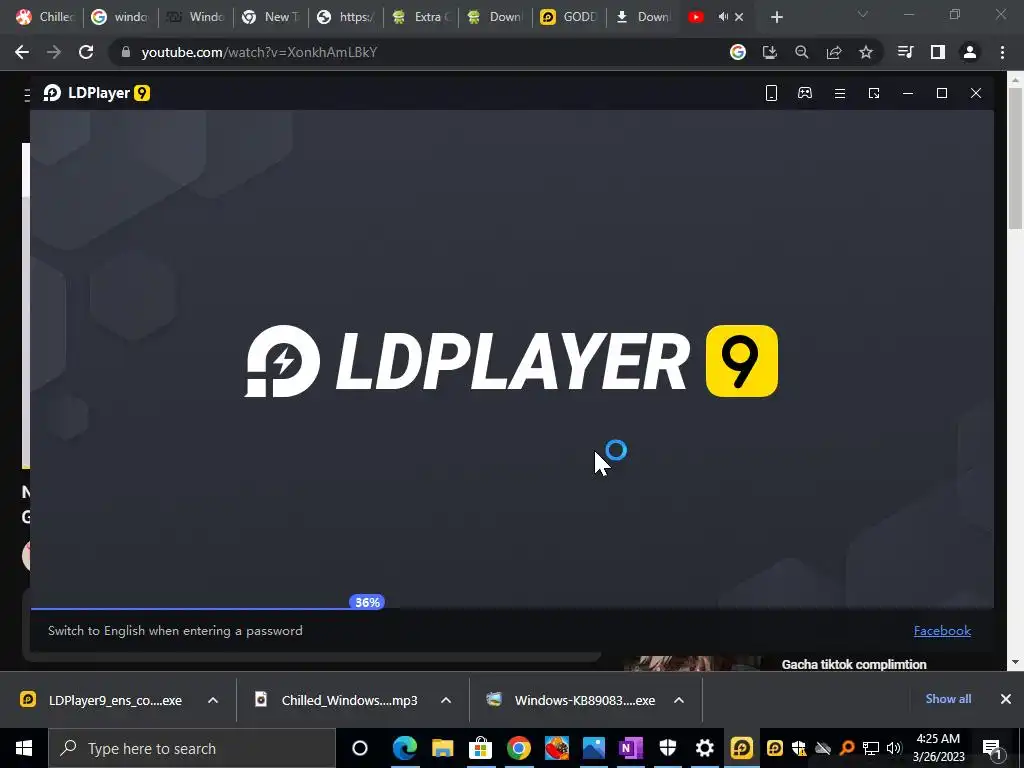
Task: Switch to the https:/ tab
Action: click(345, 17)
